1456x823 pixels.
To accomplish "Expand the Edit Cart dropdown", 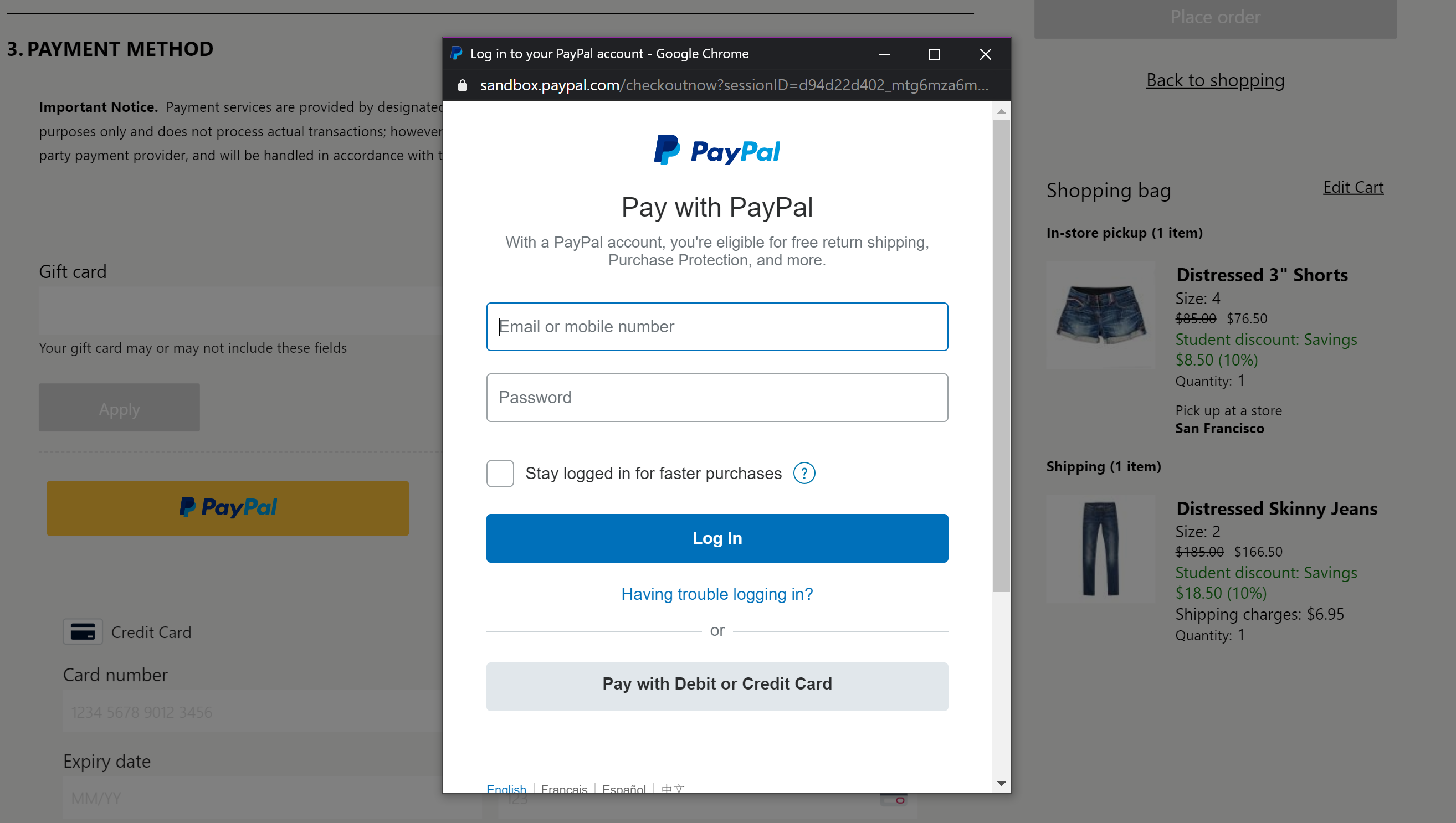I will coord(1353,187).
